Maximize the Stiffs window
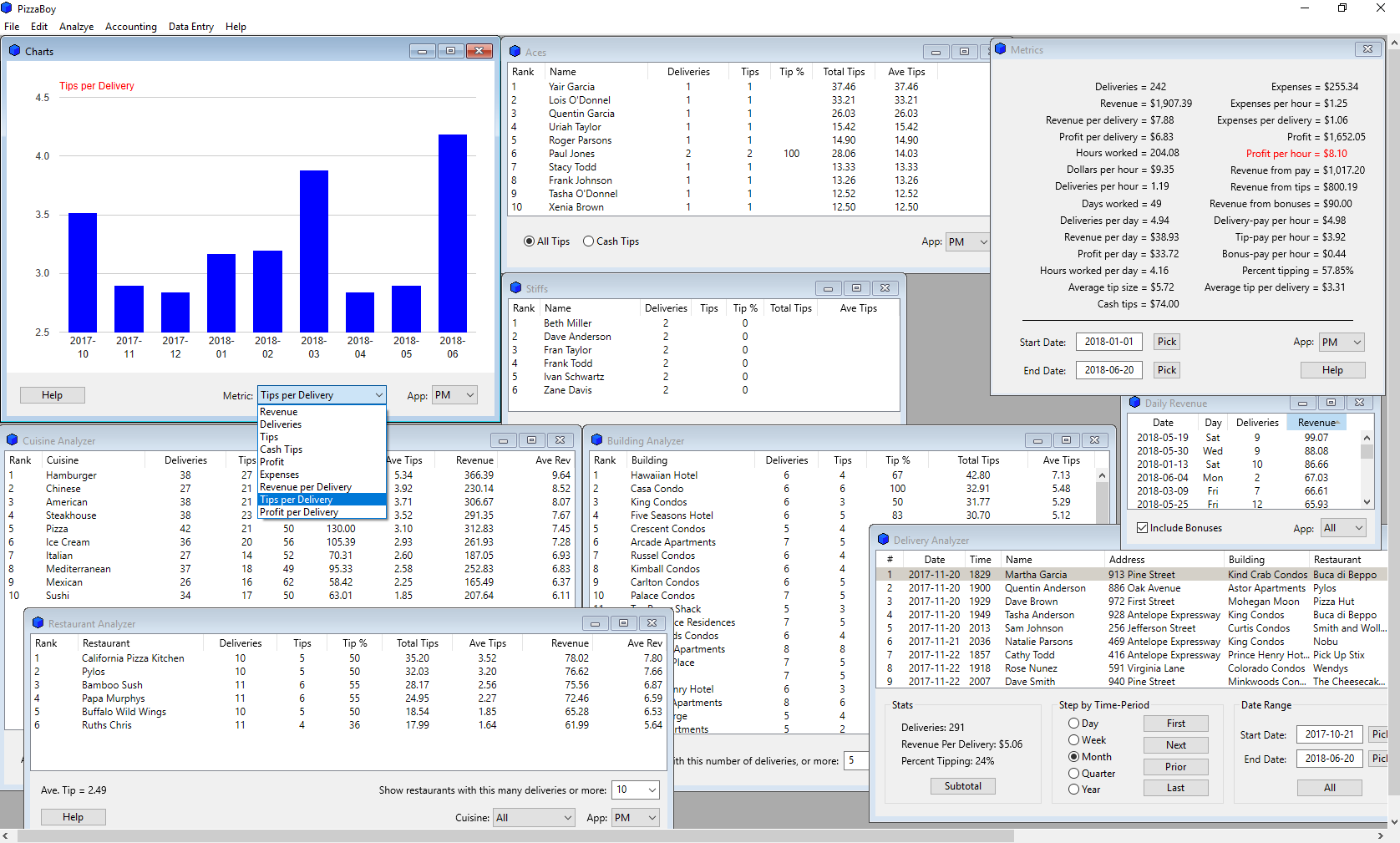Viewport: 1400px width, 843px height. [x=856, y=288]
